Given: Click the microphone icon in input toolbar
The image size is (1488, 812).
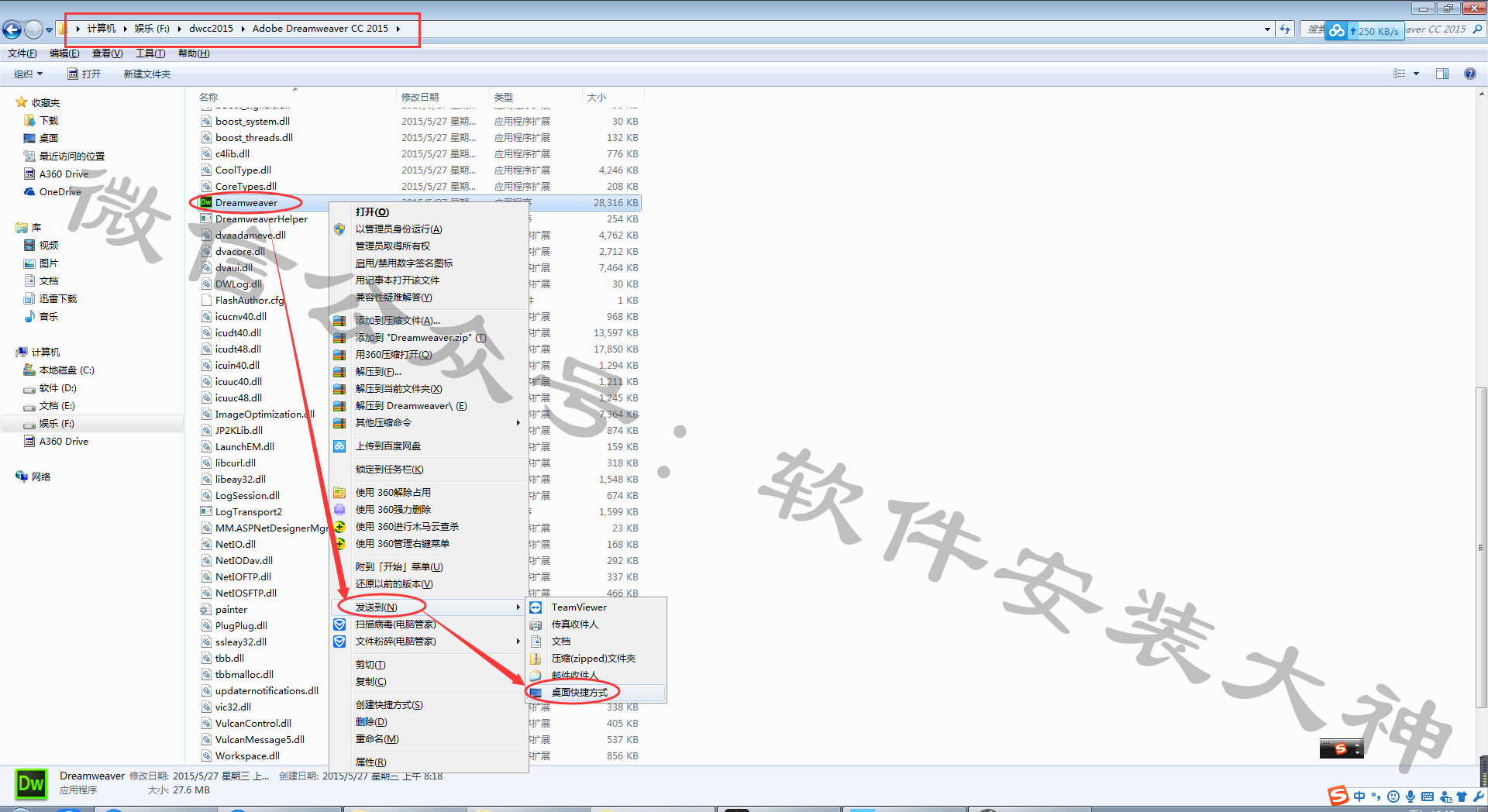Looking at the screenshot, I should (x=1410, y=797).
